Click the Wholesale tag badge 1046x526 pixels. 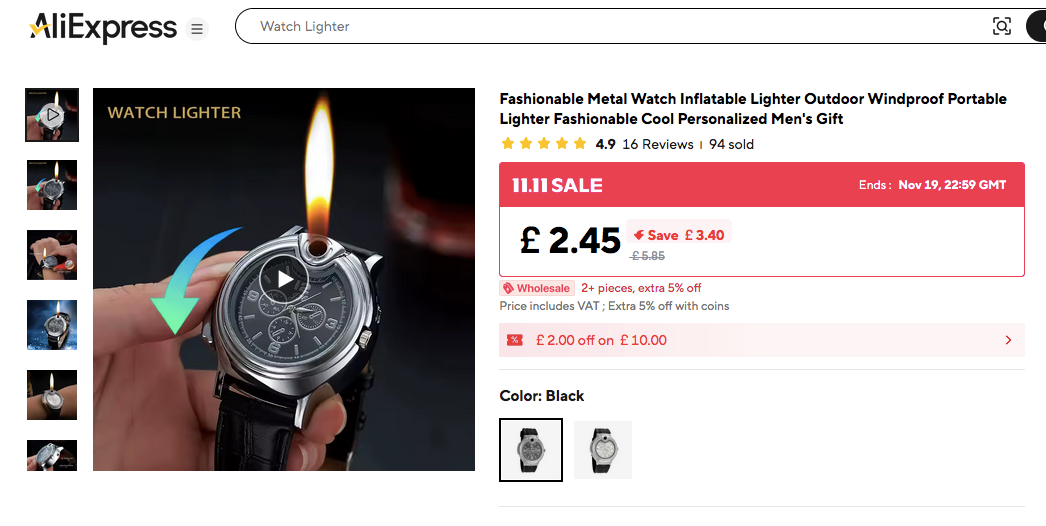(x=537, y=288)
